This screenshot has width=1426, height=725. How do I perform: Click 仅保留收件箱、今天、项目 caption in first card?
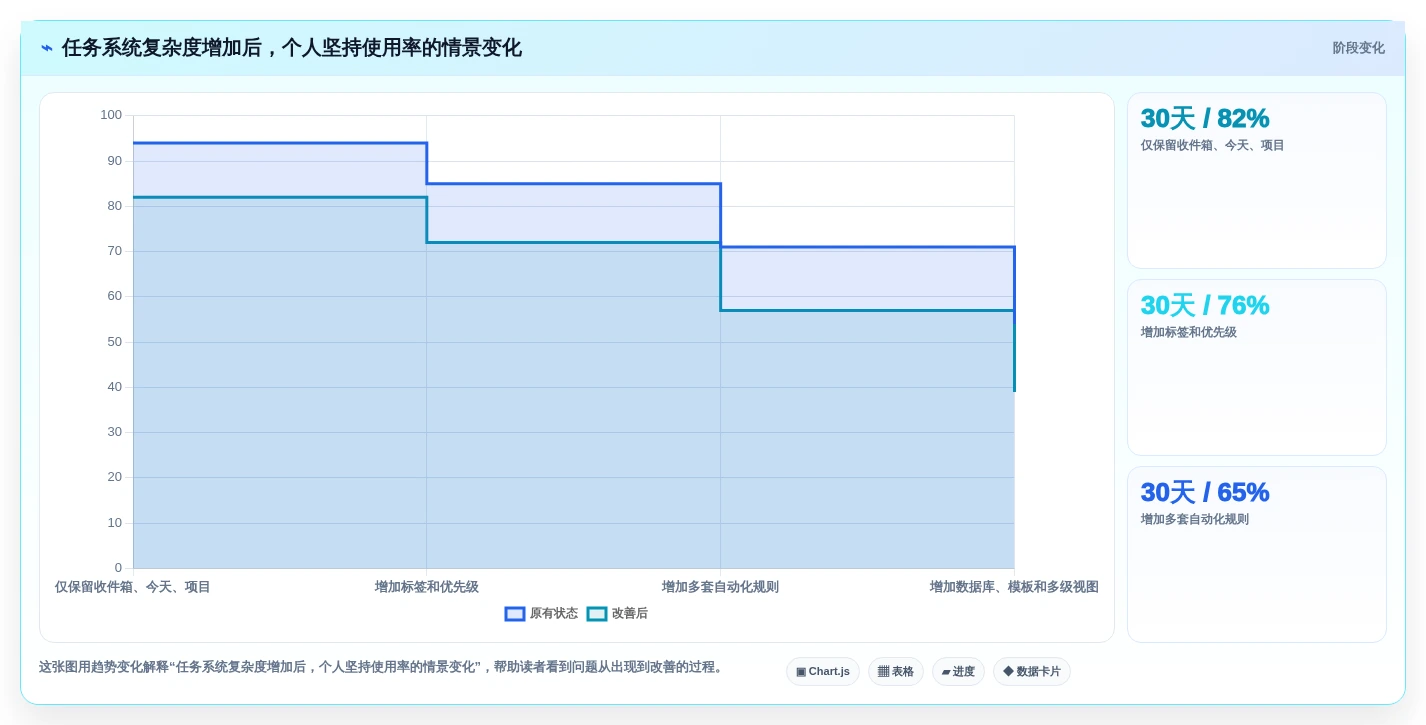[x=1212, y=145]
